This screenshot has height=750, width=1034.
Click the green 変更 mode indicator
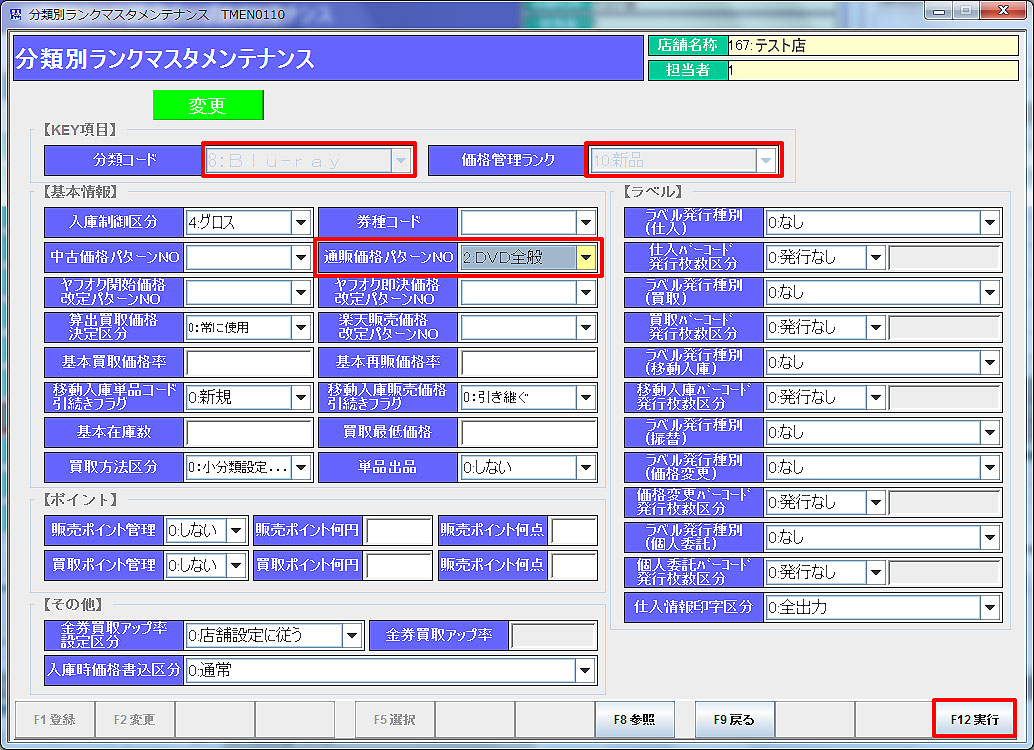(208, 105)
